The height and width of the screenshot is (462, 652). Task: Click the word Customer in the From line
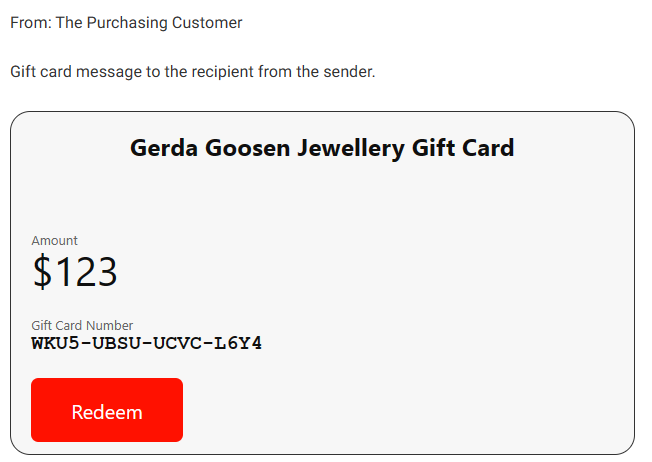coord(207,22)
